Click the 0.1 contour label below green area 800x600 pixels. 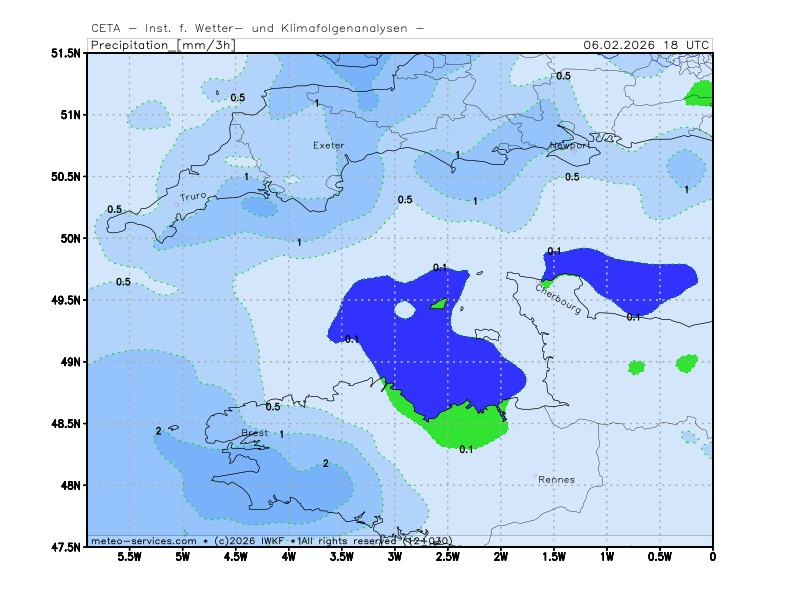click(466, 450)
